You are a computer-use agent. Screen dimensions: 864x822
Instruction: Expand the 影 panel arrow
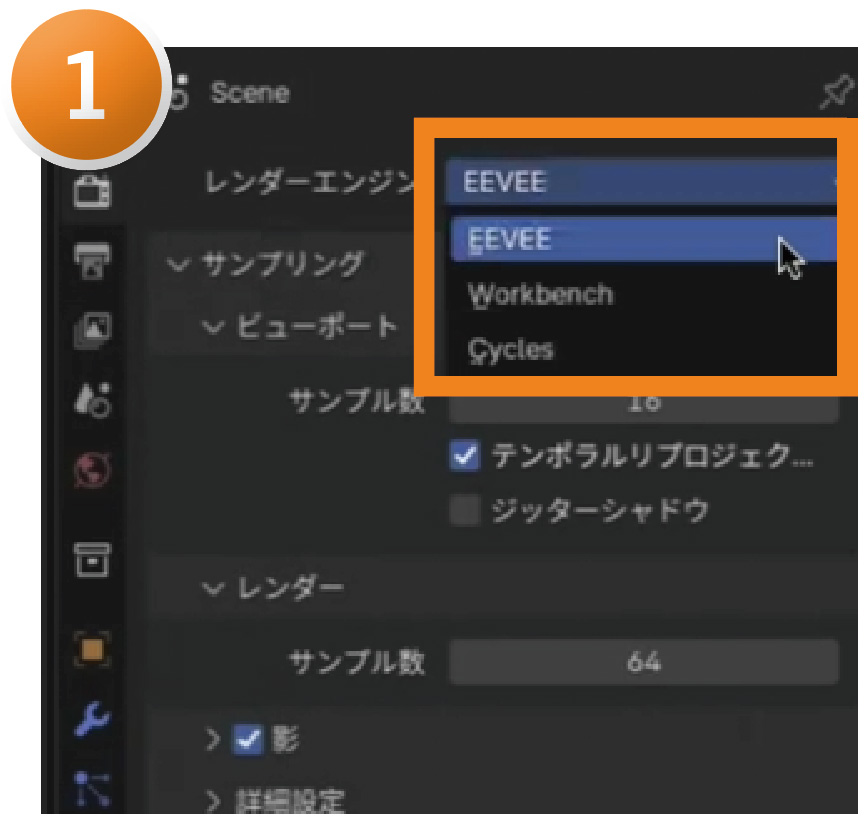(213, 739)
